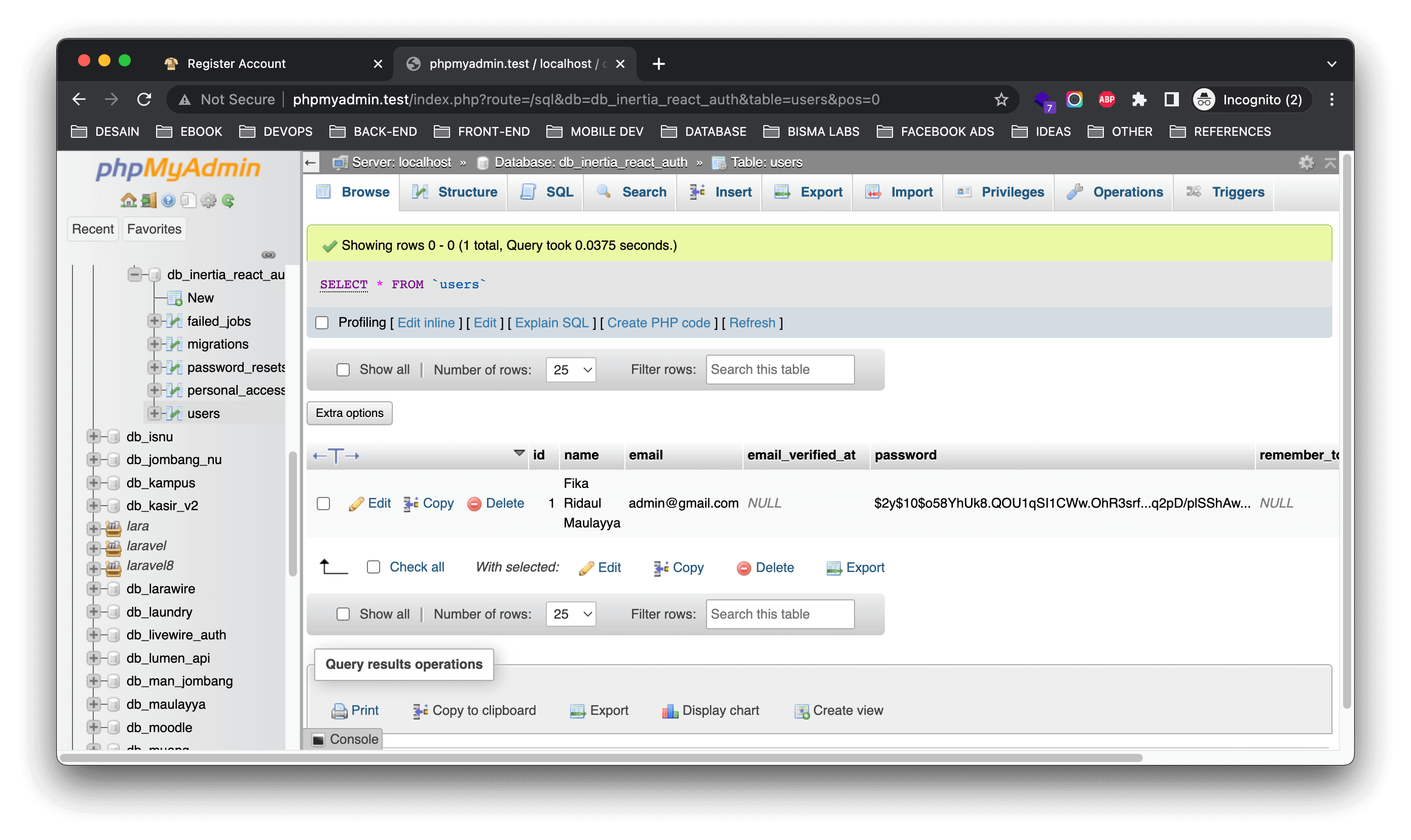This screenshot has width=1411, height=840.
Task: Open phpMyAdmin documentation help icon
Action: click(168, 201)
